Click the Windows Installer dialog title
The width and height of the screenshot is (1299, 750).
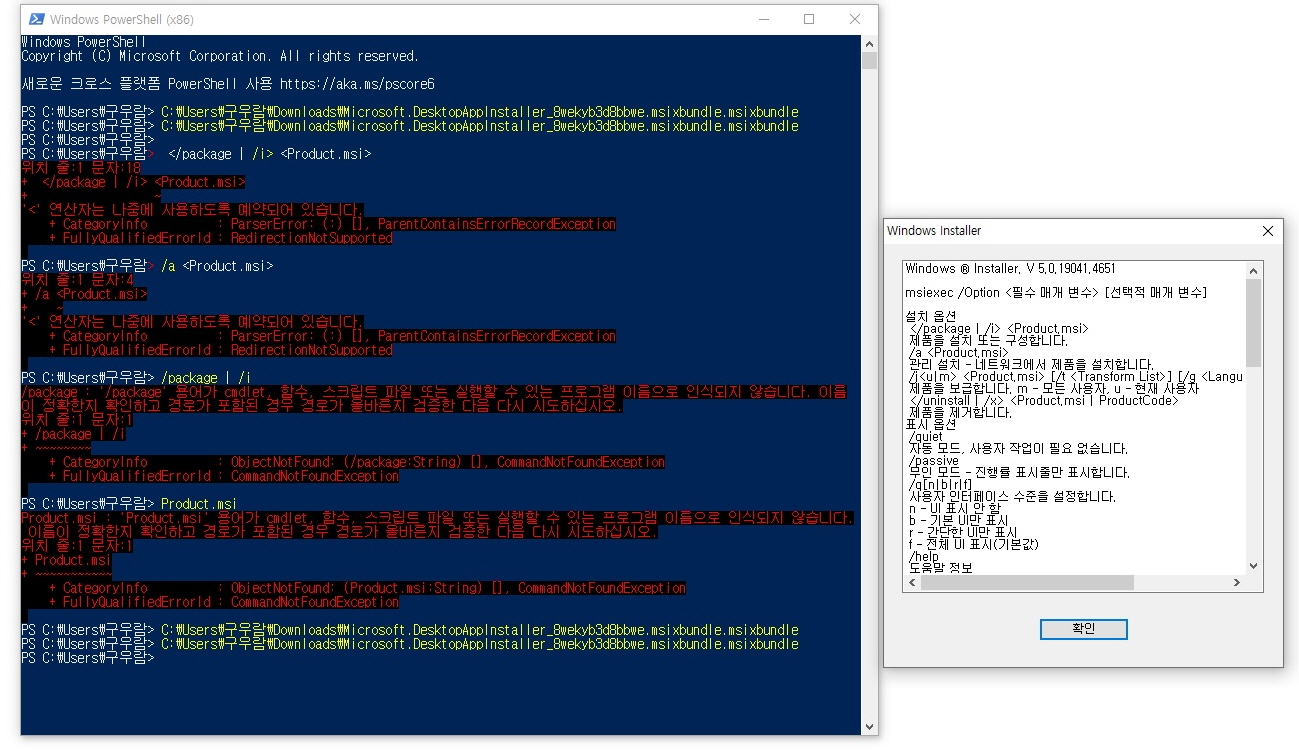934,231
